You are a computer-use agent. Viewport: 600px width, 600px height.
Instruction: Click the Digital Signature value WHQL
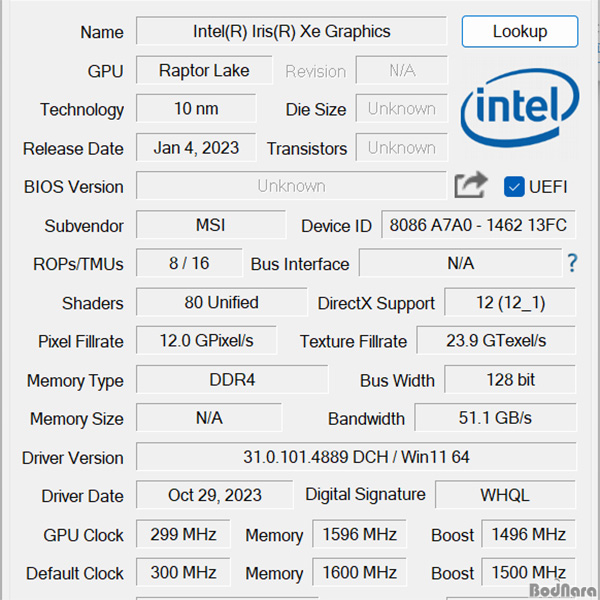(505, 495)
